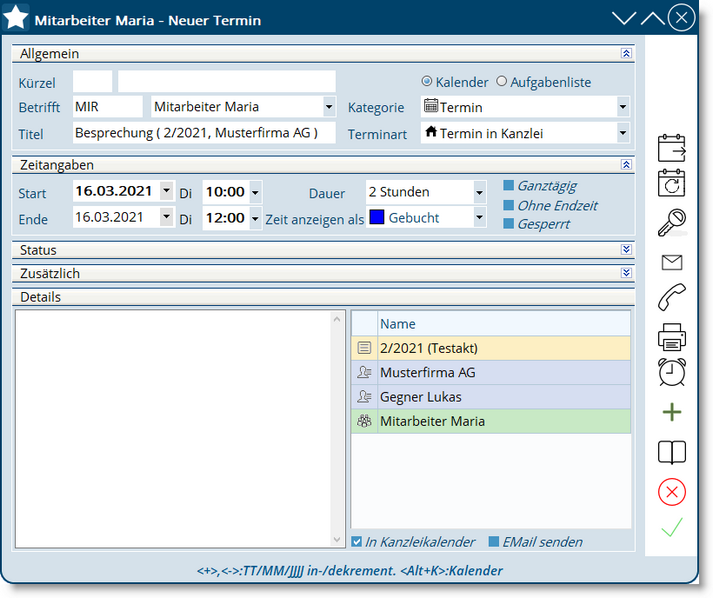Viewport: 713px width, 598px height.
Task: Expand the Status section
Action: pyautogui.click(x=626, y=249)
